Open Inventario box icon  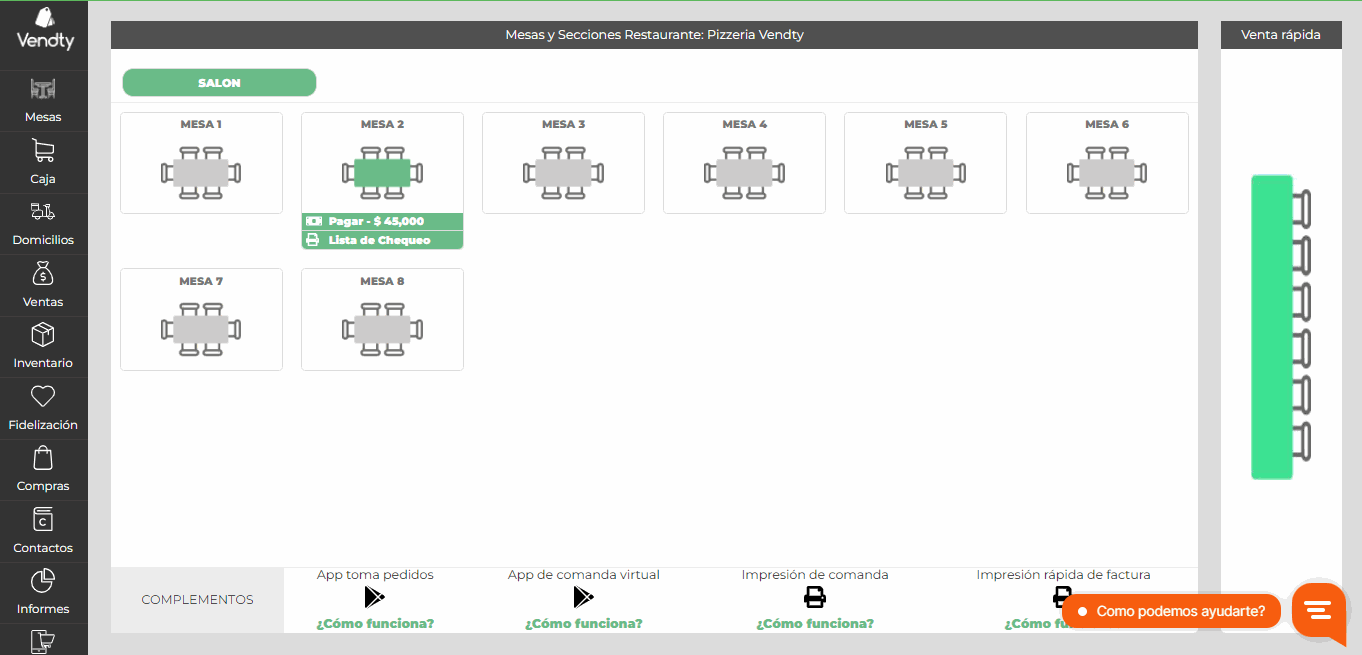[43, 334]
